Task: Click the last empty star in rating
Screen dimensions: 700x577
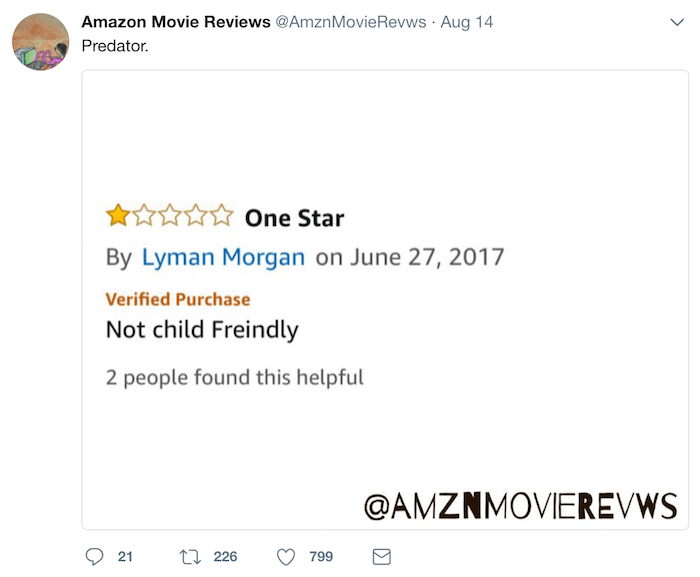Action: point(222,216)
